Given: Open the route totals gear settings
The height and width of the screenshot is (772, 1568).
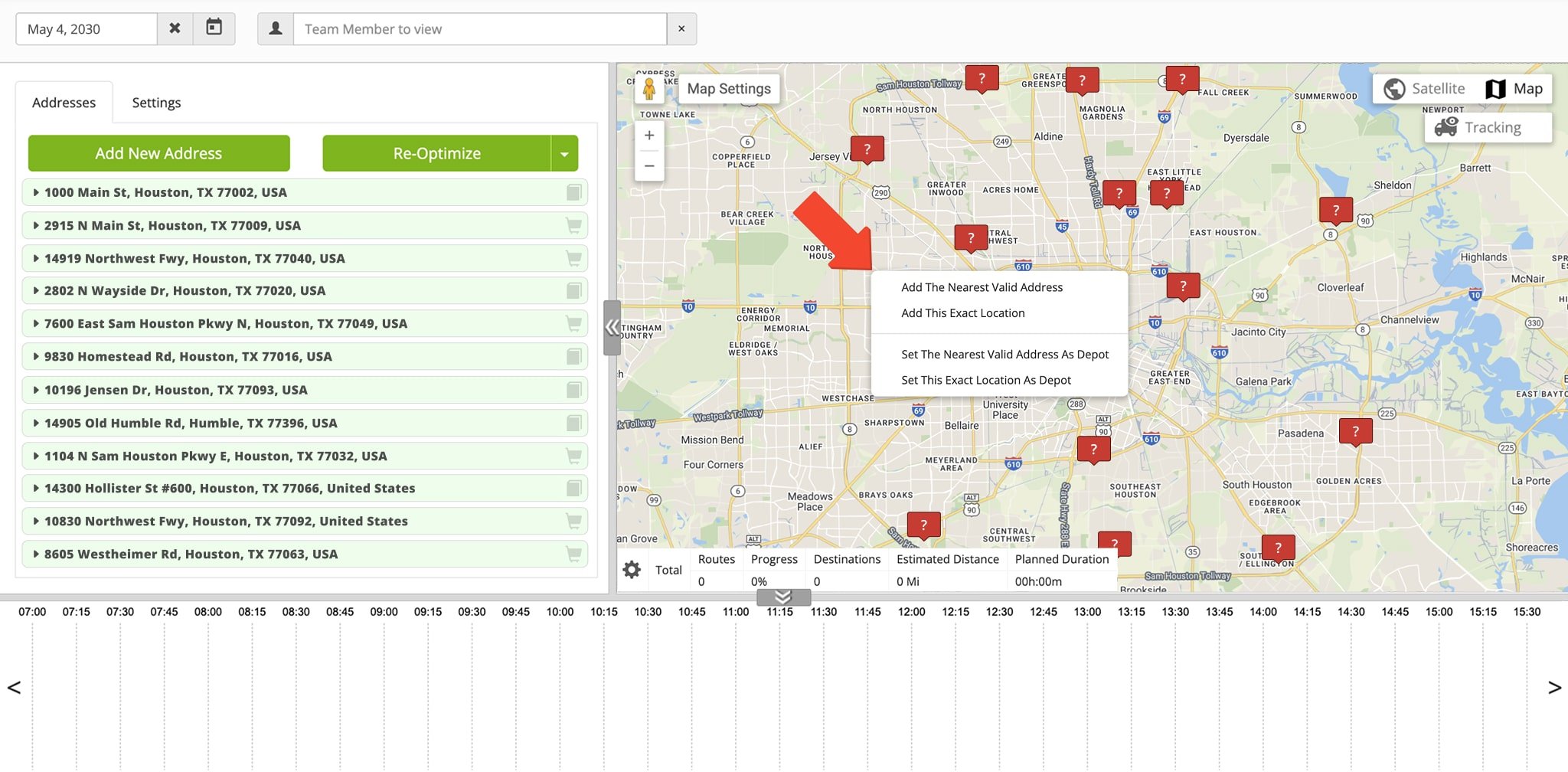Looking at the screenshot, I should coord(632,570).
